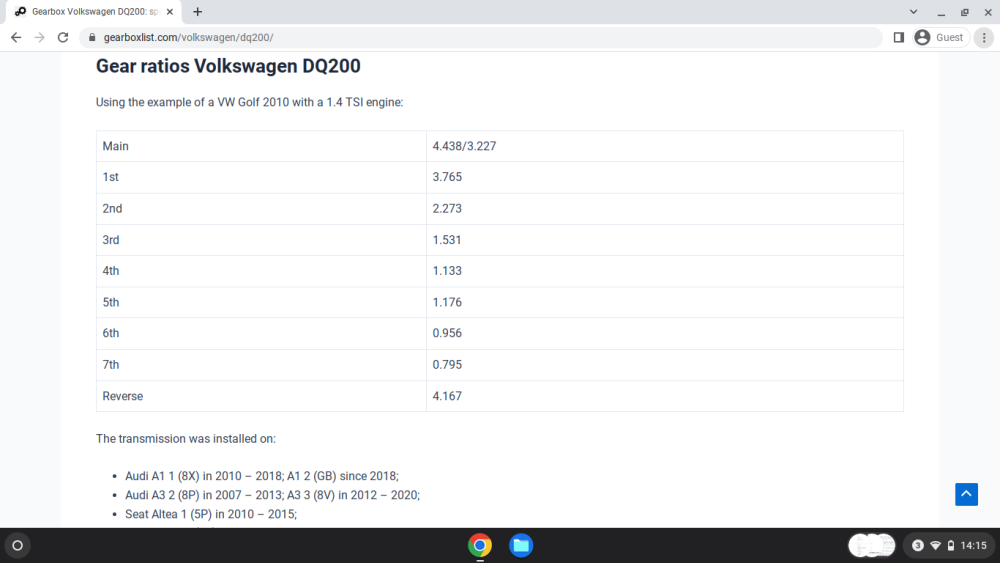The height and width of the screenshot is (563, 1000).
Task: Click the ratio value 0.956
Action: (447, 333)
